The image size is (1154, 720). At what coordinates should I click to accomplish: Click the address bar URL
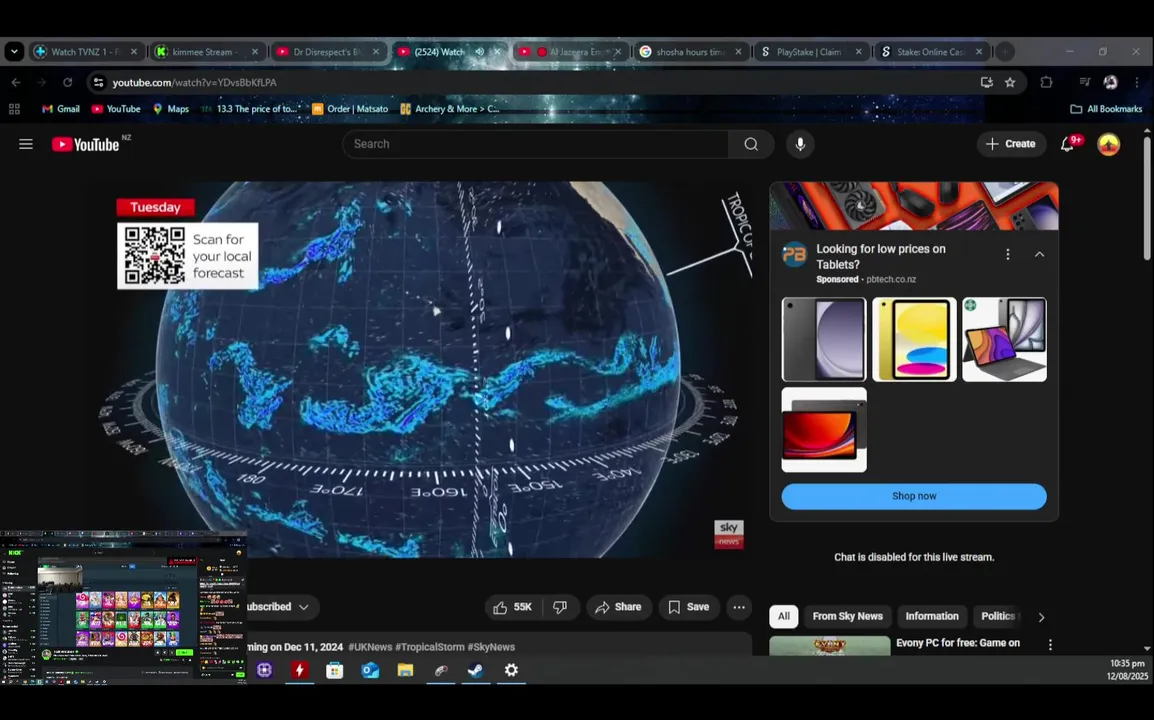click(194, 82)
